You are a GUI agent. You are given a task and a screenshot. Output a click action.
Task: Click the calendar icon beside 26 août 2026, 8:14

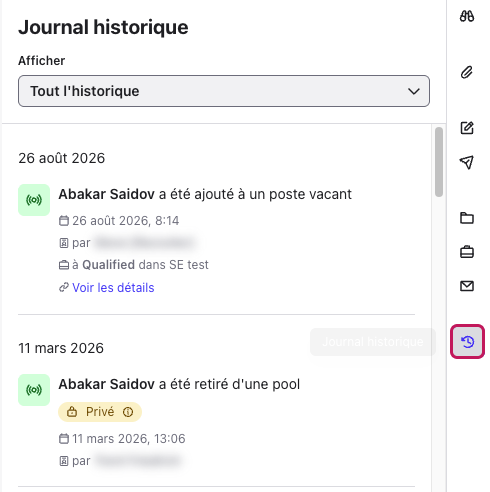pyautogui.click(x=64, y=221)
